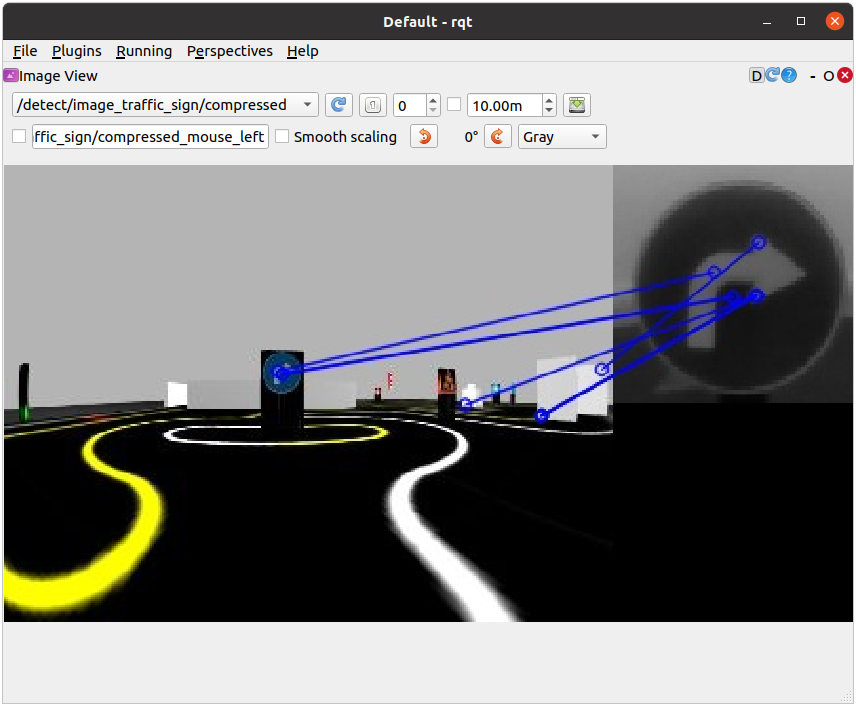
Task: Rotate image left with the counterclockwise icon
Action: click(424, 137)
